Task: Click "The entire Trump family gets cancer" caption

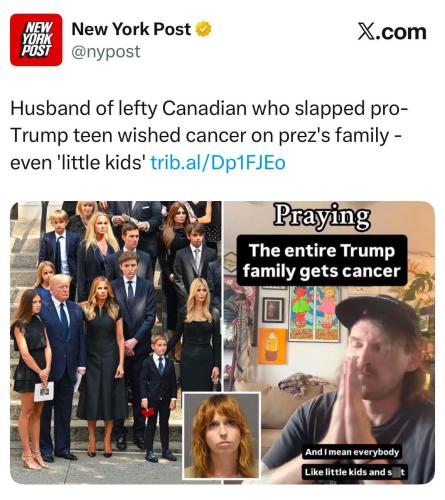Action: pos(322,260)
